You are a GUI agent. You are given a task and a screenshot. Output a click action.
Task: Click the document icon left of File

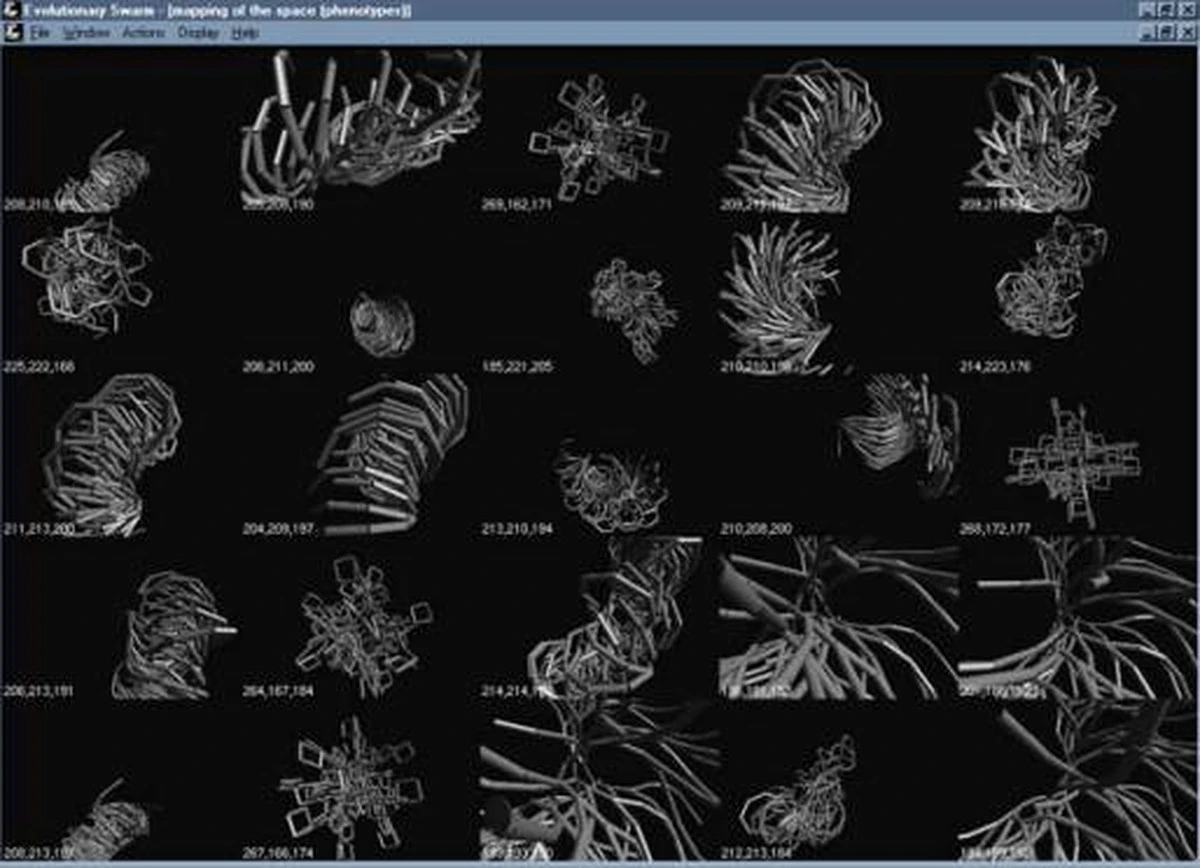[12, 33]
